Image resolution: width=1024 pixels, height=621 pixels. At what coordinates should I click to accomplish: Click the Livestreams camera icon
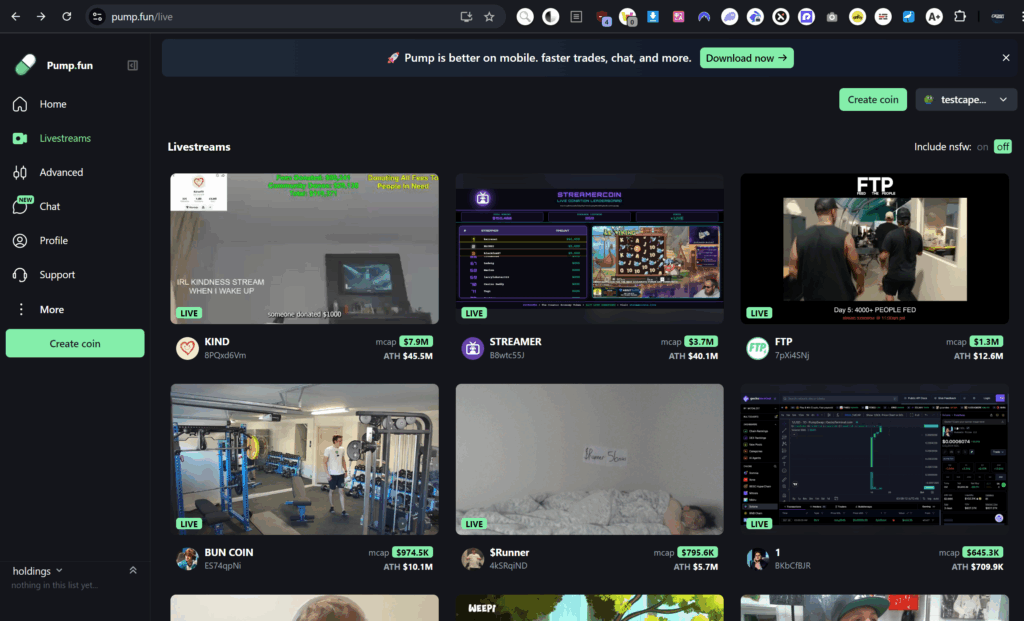point(20,138)
